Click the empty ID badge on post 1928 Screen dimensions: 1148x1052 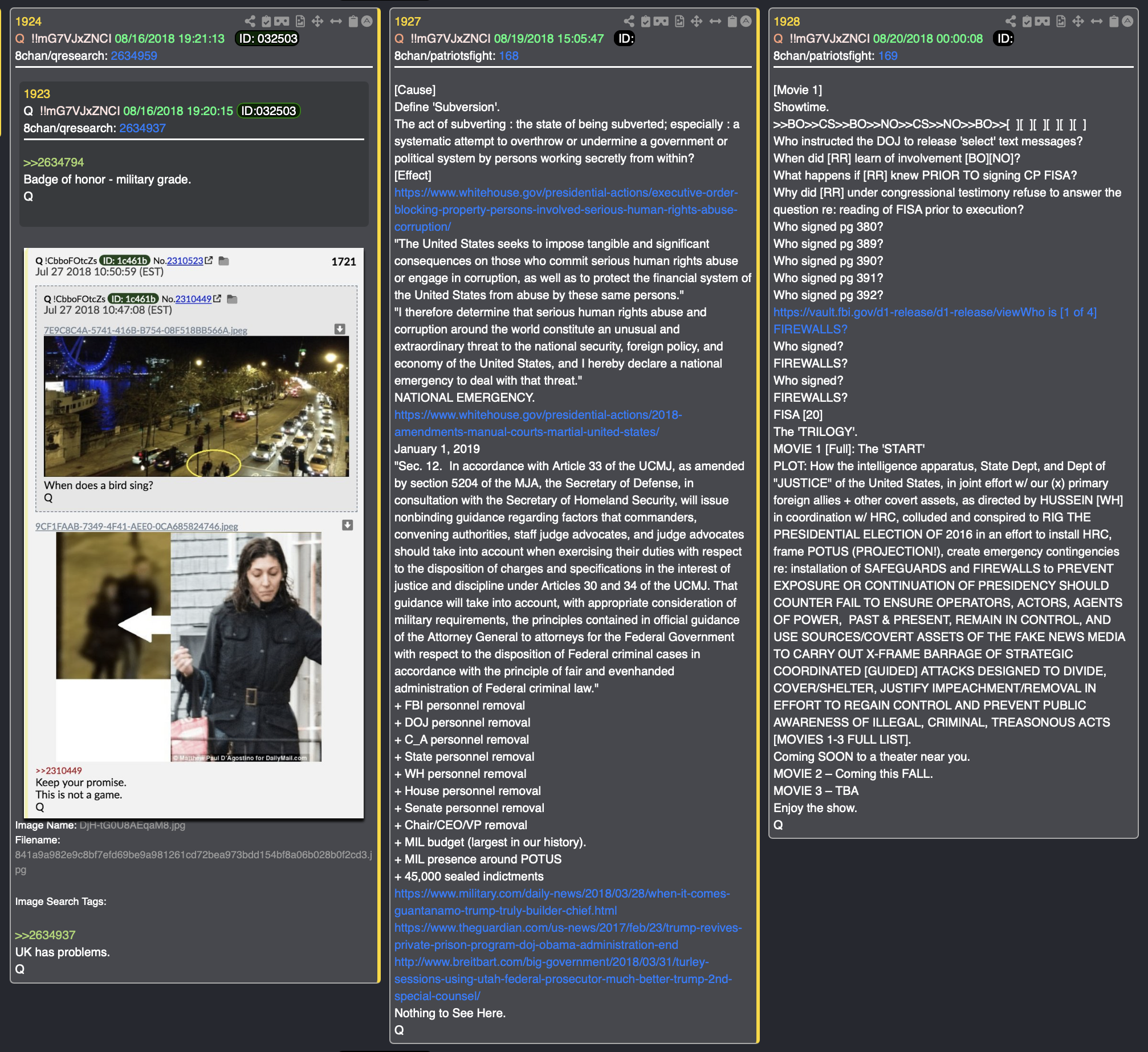(1004, 39)
